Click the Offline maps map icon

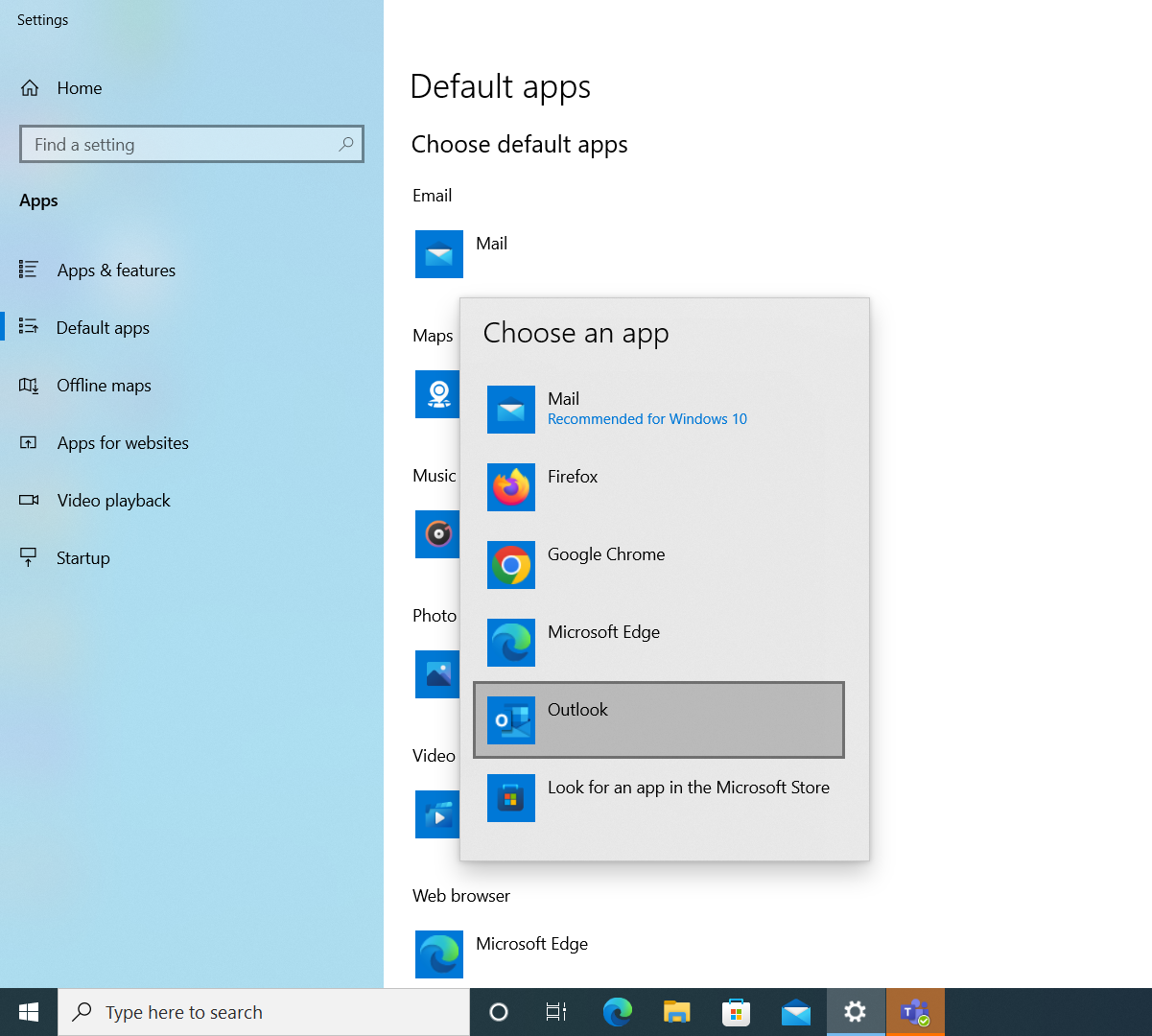29,385
